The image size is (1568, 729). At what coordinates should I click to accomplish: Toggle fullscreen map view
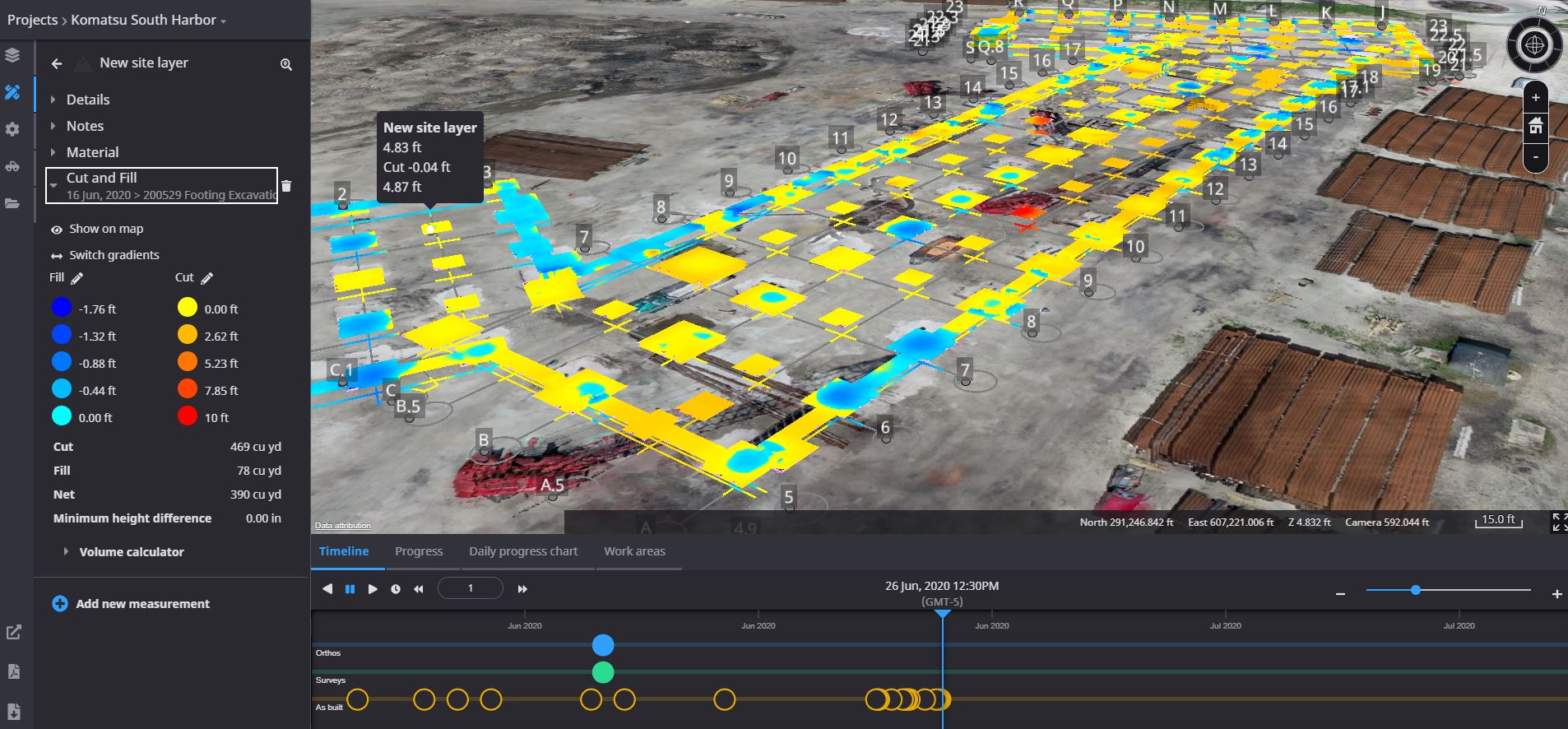1558,522
